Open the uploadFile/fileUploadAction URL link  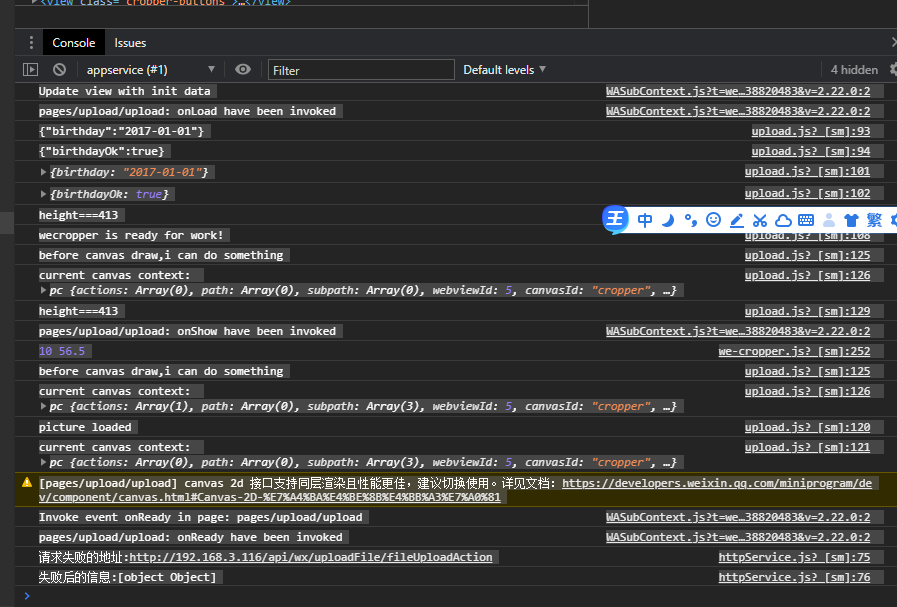point(311,557)
